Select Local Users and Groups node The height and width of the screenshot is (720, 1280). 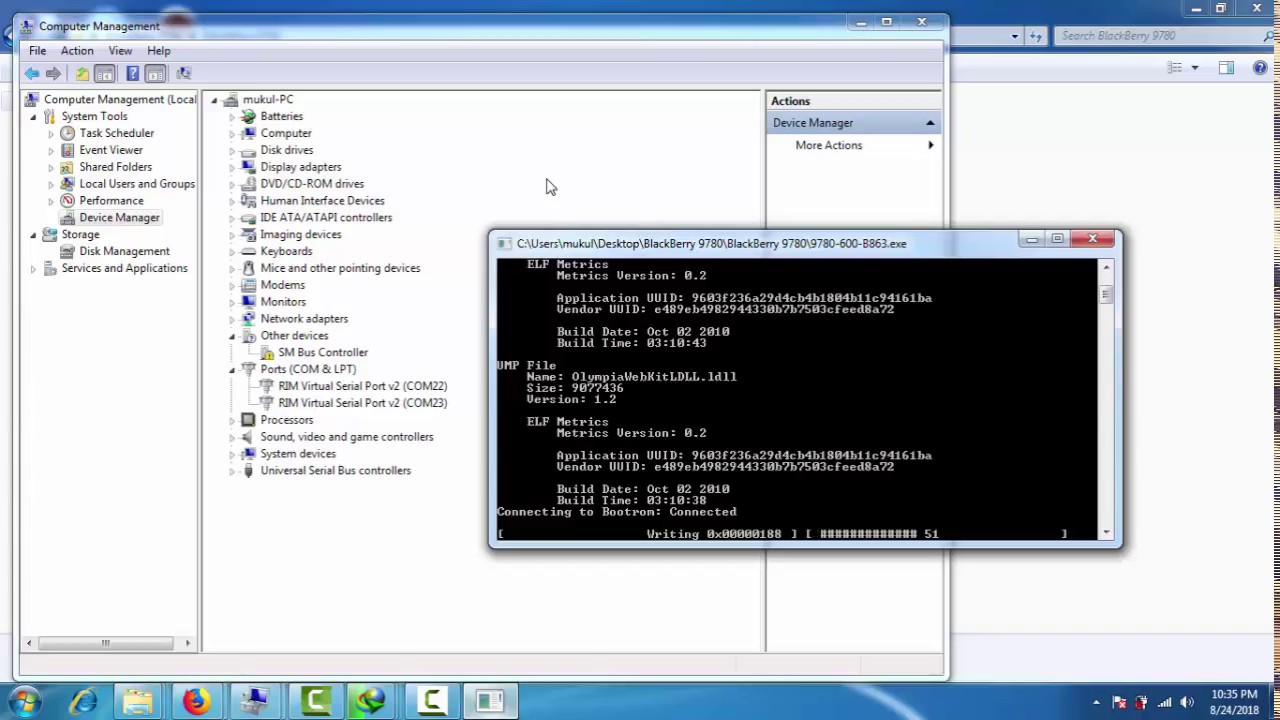click(x=137, y=184)
